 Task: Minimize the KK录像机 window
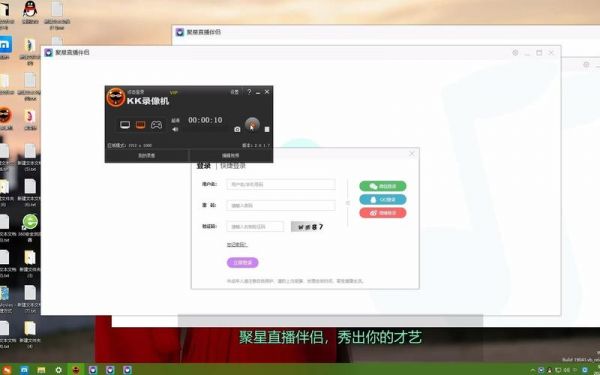(x=258, y=92)
